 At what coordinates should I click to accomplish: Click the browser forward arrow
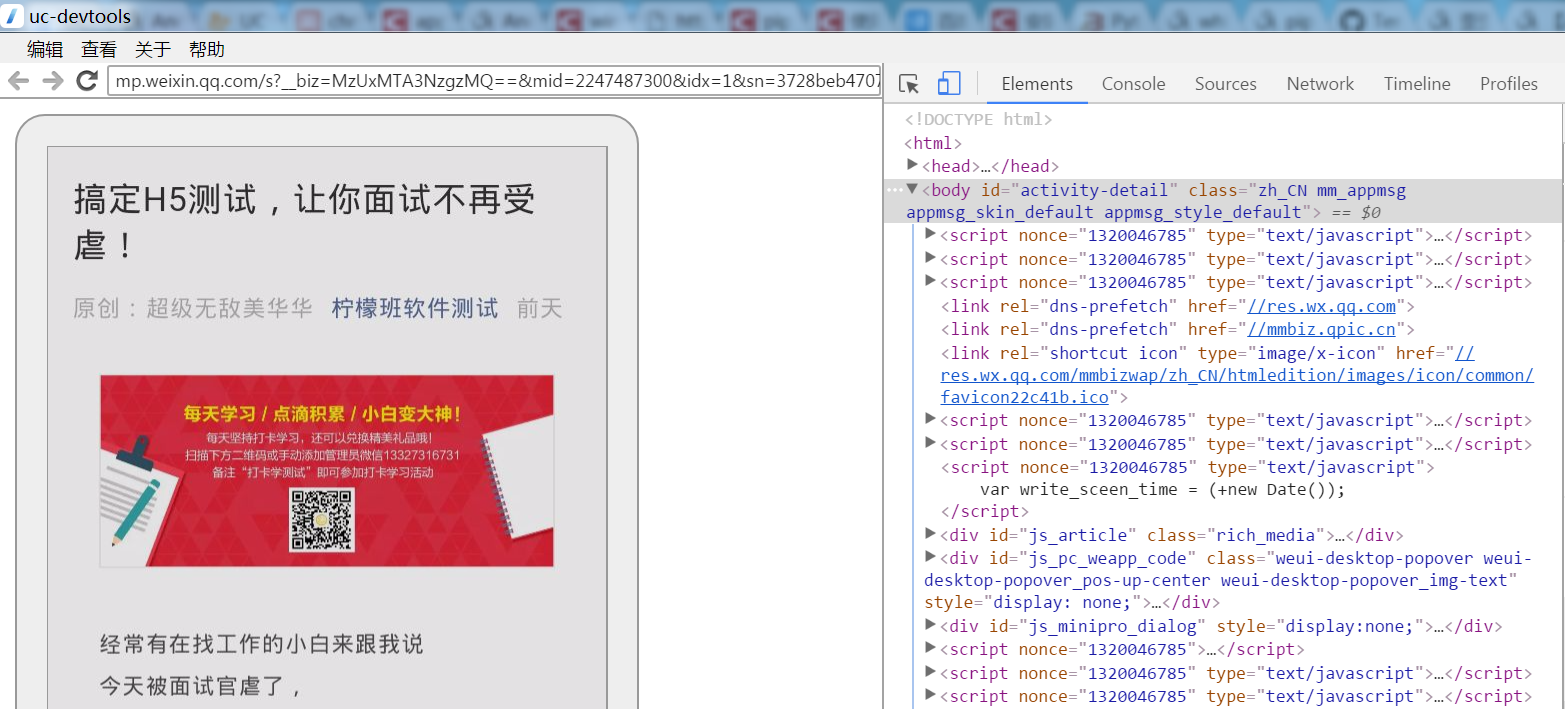coord(52,81)
